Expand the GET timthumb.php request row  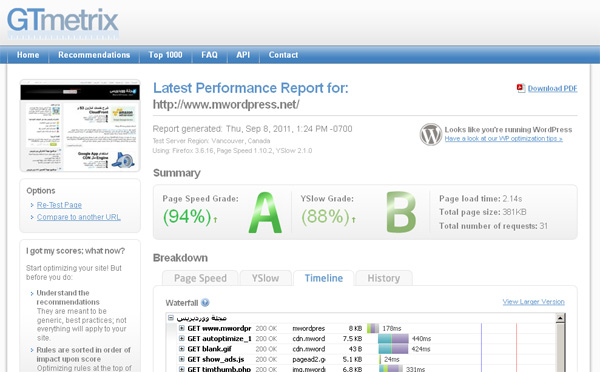tap(181, 369)
